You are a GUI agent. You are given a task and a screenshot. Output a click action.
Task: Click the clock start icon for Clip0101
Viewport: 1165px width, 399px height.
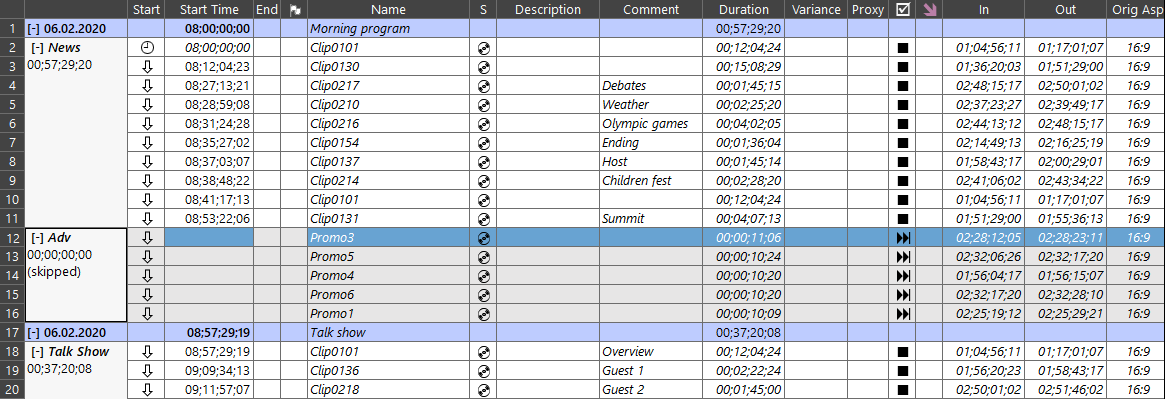coord(147,48)
